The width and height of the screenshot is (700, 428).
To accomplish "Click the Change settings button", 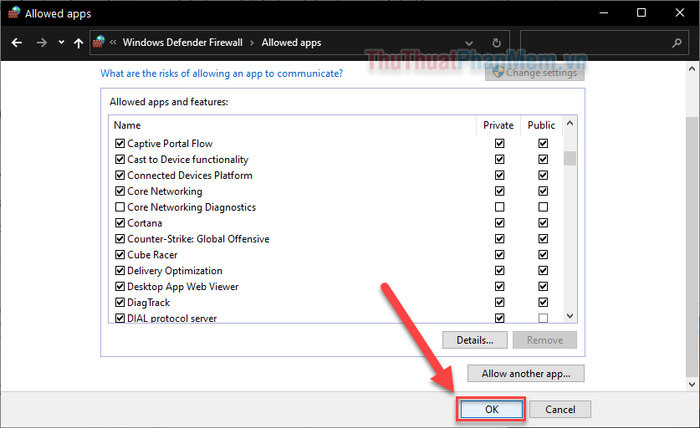I will pyautogui.click(x=535, y=72).
